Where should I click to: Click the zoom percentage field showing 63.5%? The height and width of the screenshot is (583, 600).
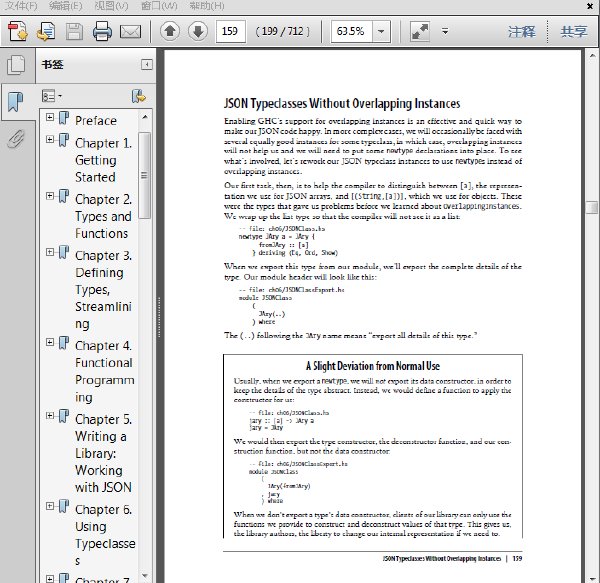pos(351,31)
